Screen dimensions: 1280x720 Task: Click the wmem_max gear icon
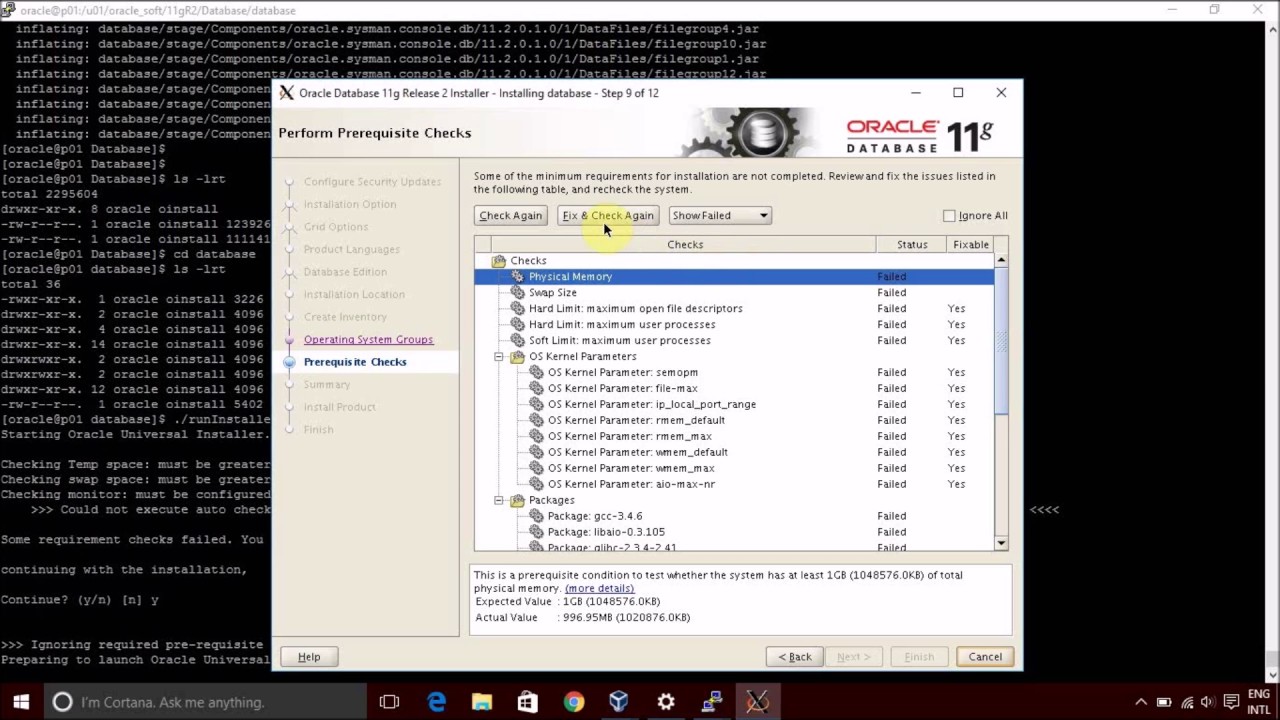(x=536, y=468)
